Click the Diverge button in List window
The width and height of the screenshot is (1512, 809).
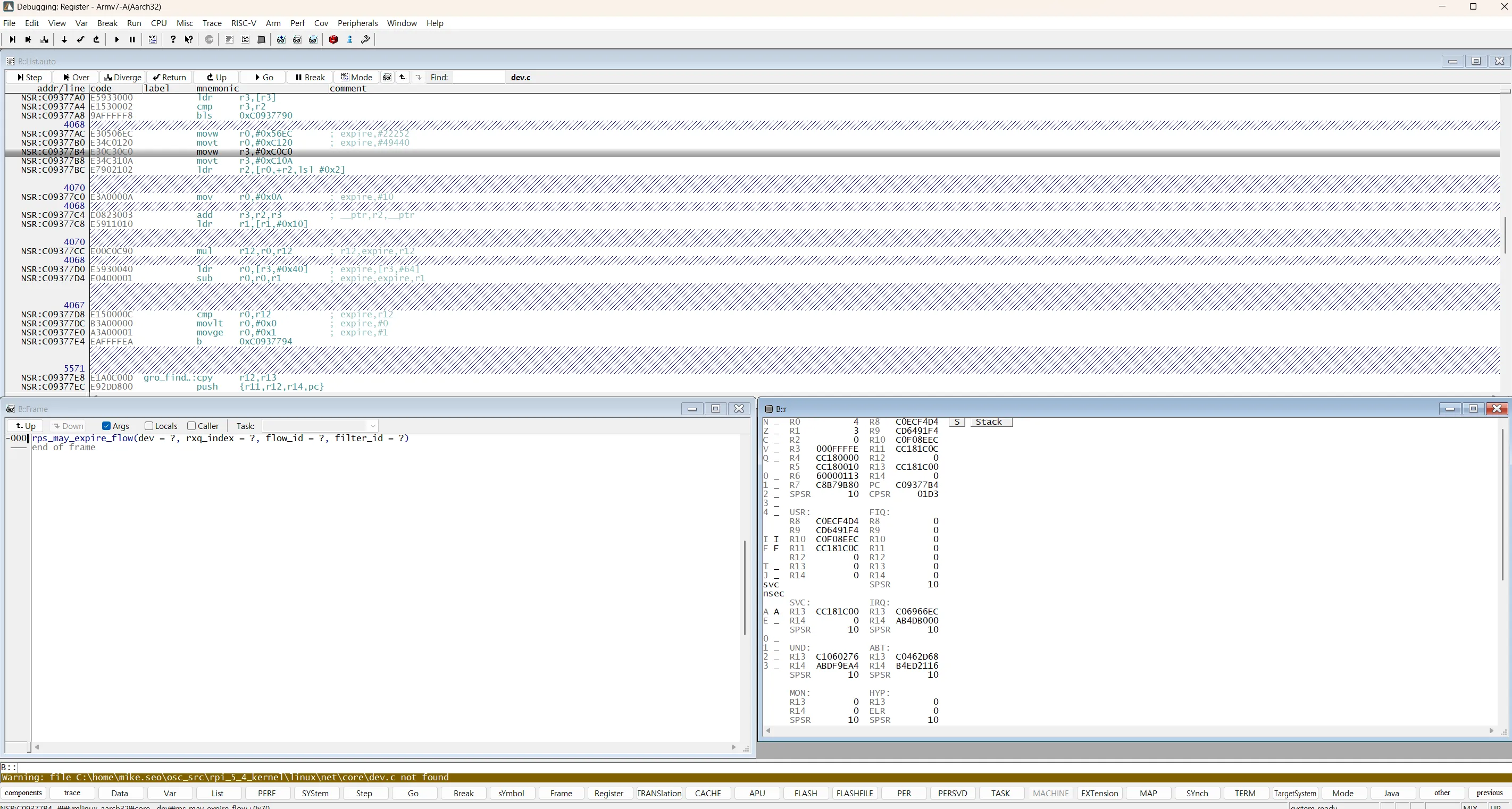pyautogui.click(x=123, y=77)
